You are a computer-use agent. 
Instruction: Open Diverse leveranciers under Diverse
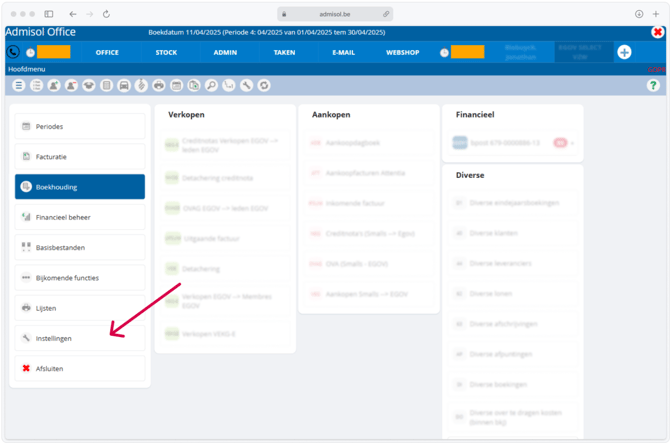(x=513, y=264)
